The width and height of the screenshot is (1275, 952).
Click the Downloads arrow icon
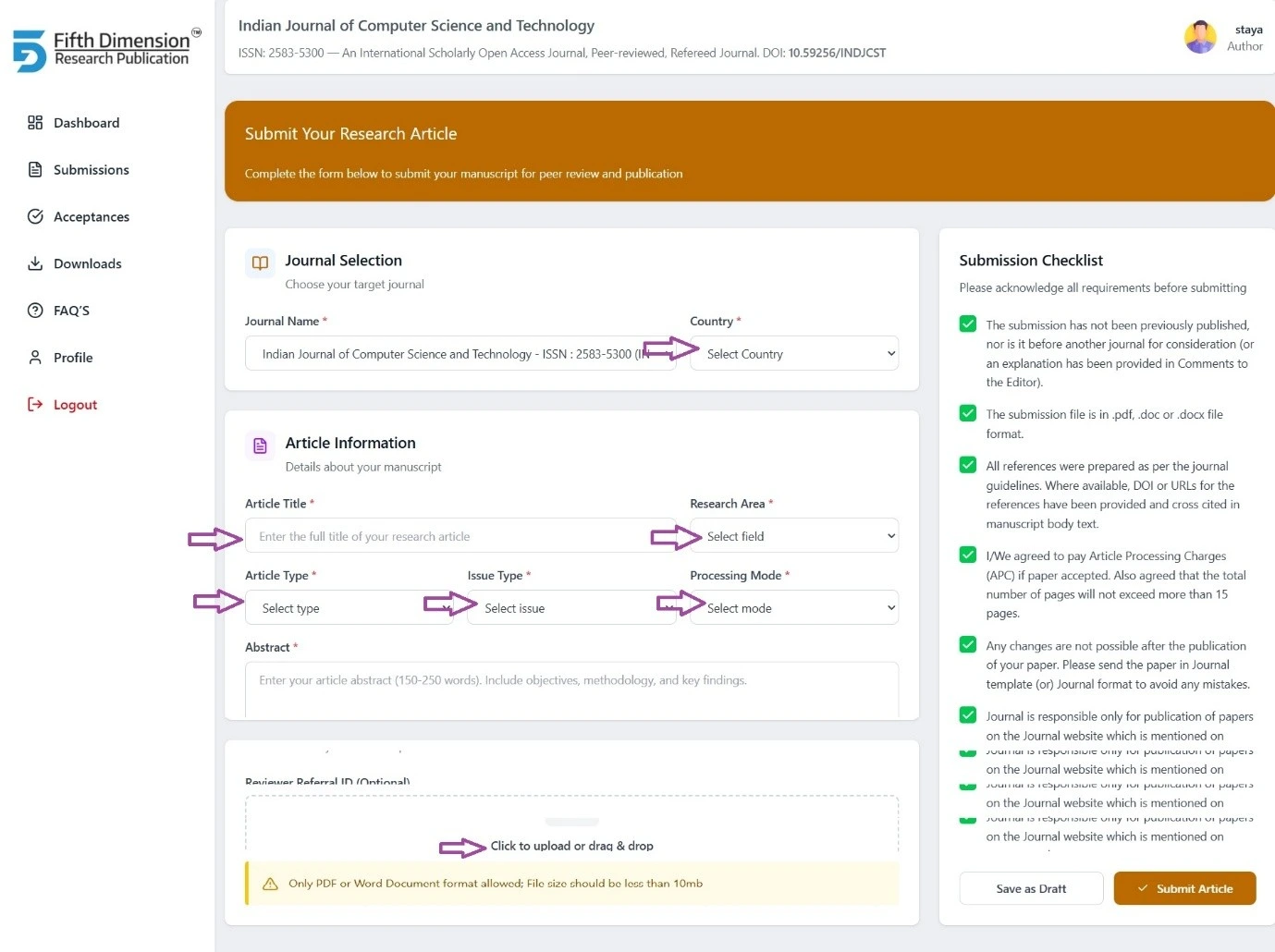click(x=35, y=263)
